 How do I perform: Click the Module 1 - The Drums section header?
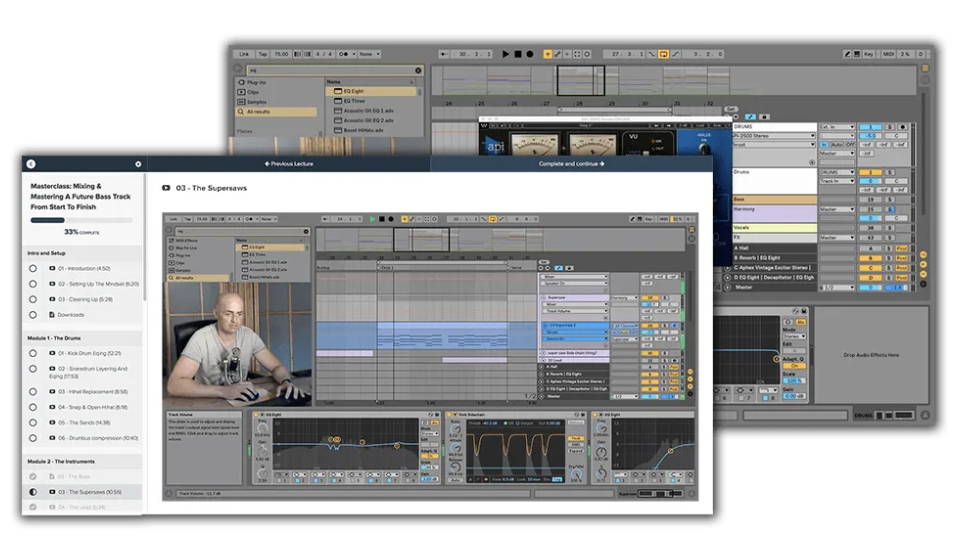point(82,338)
